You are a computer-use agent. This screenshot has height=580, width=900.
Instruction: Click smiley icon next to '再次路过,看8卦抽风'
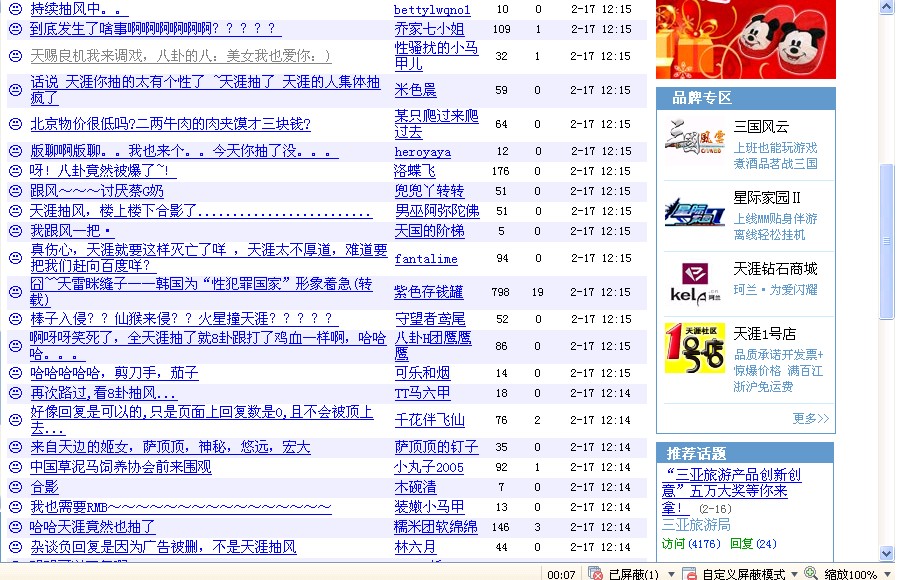click(x=16, y=393)
